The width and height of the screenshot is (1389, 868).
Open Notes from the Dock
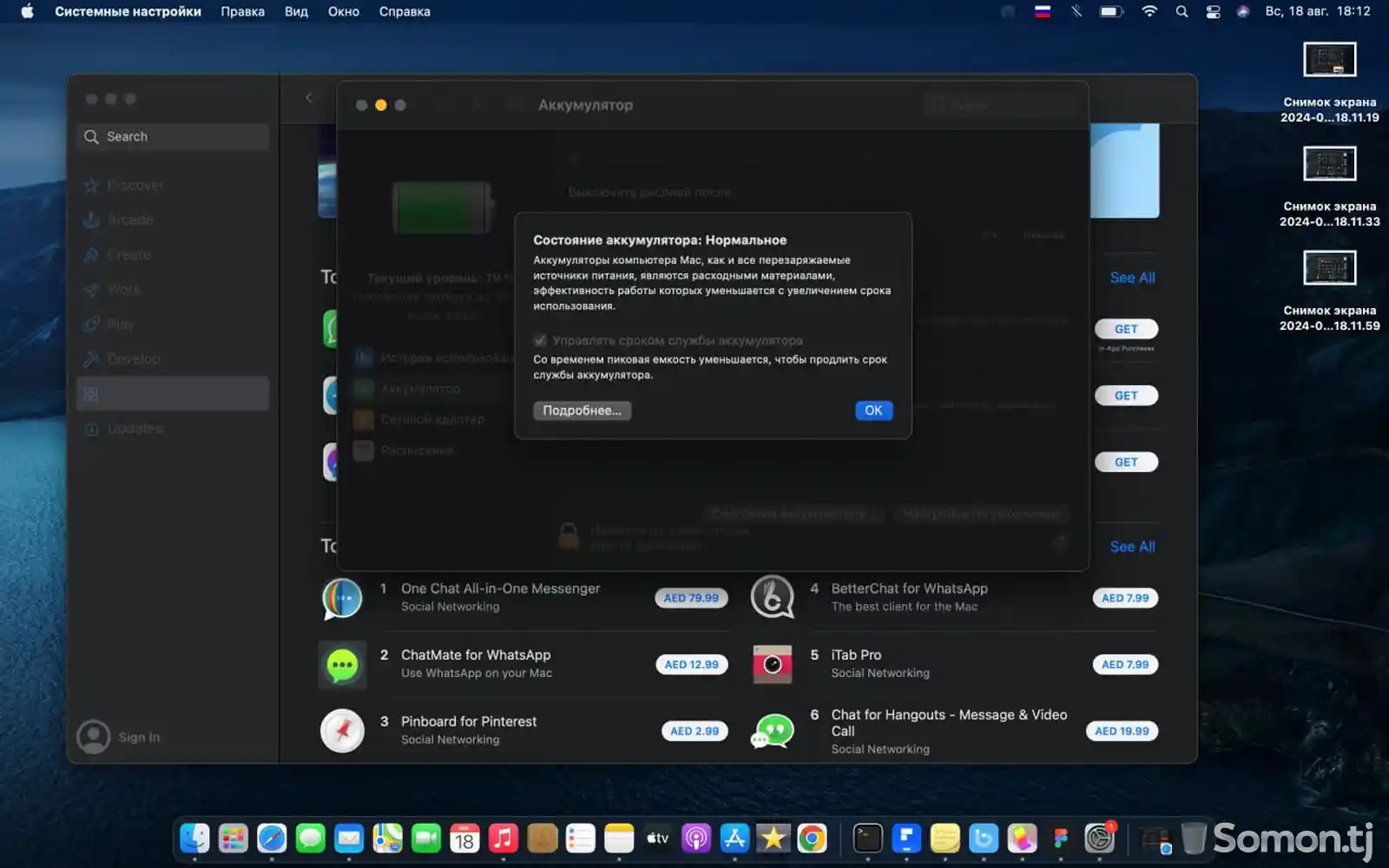[619, 838]
